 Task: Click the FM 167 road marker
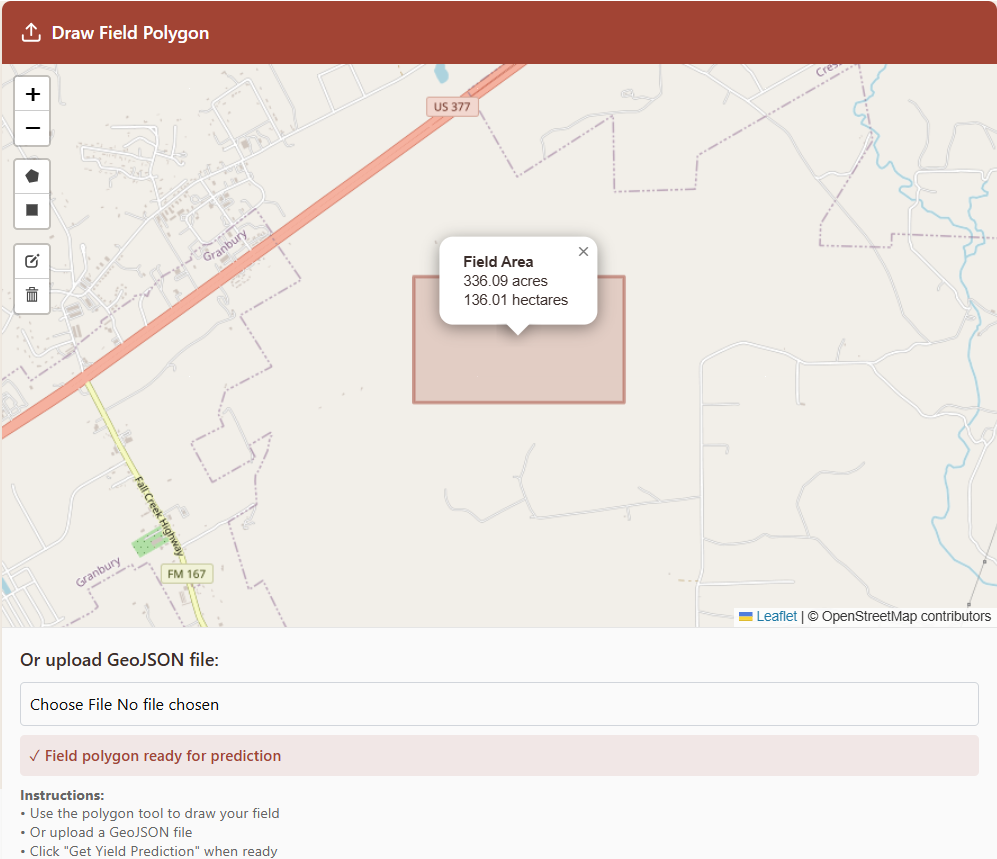point(187,574)
